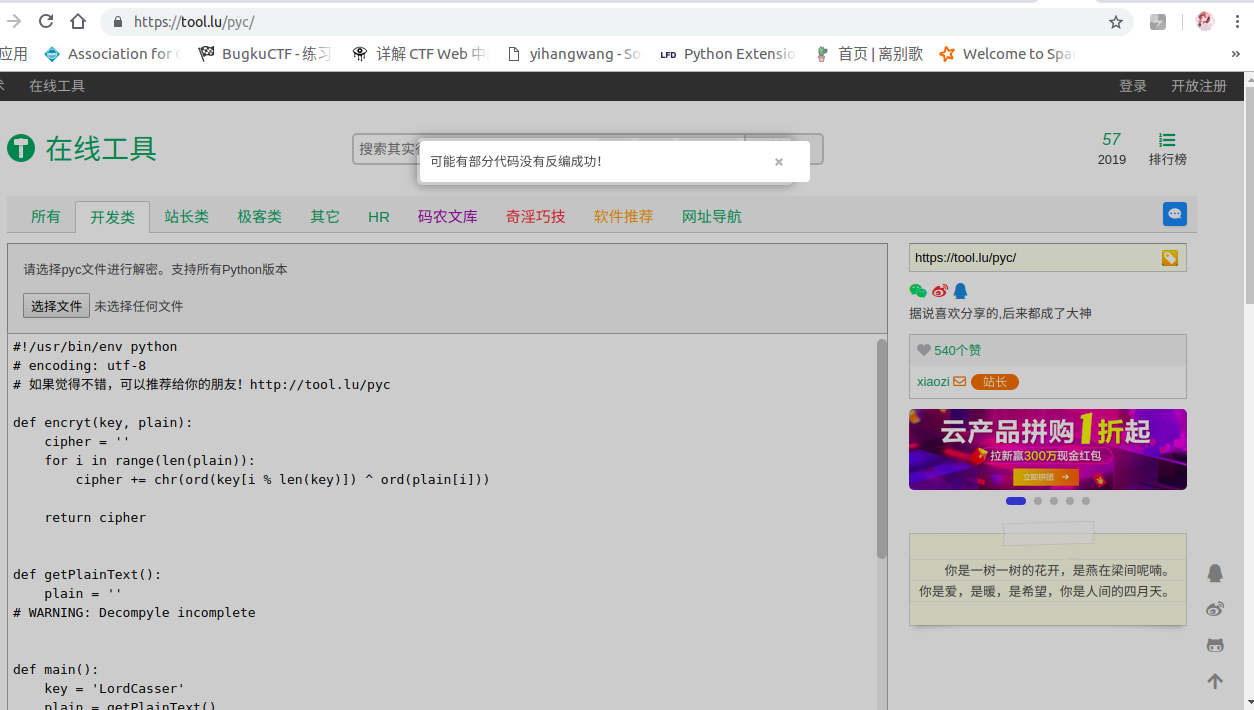Click 选择文件 to choose a pyc file
The image size is (1254, 710).
click(x=56, y=306)
